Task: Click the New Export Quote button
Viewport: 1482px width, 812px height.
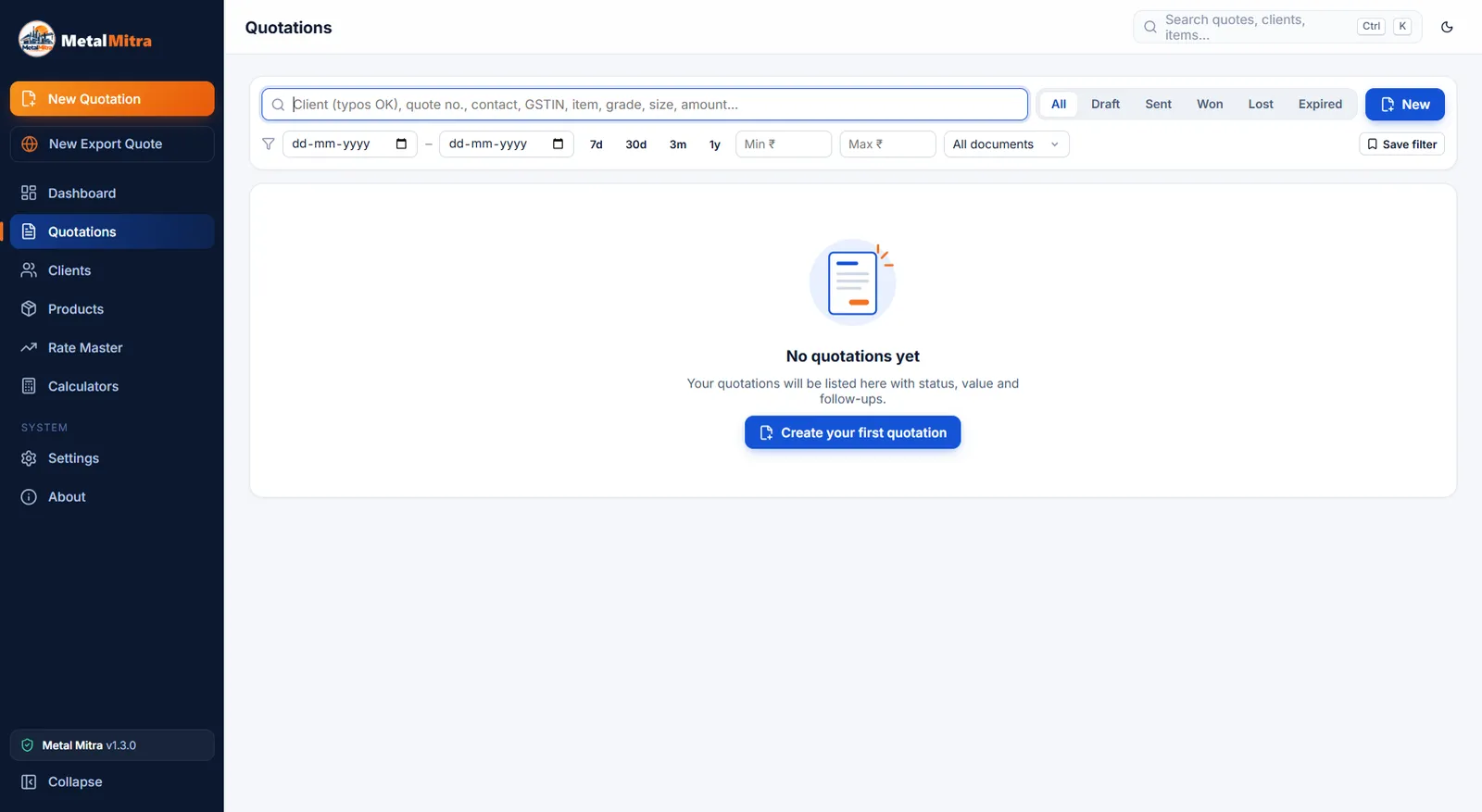Action: 112,144
